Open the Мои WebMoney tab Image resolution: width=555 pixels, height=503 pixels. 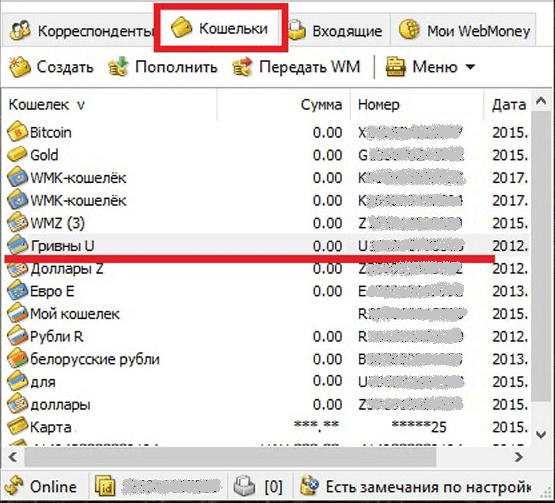pos(463,31)
